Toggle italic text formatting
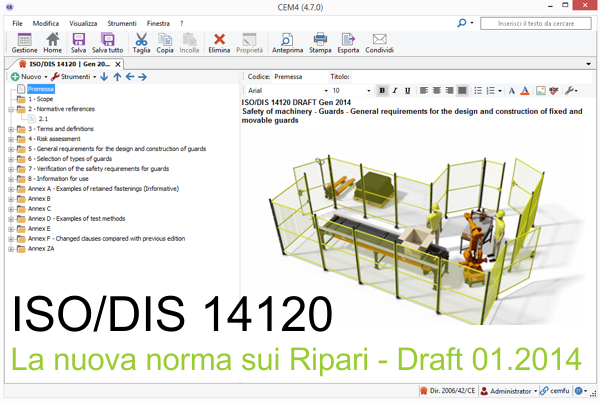The width and height of the screenshot is (600, 401). pyautogui.click(x=395, y=90)
